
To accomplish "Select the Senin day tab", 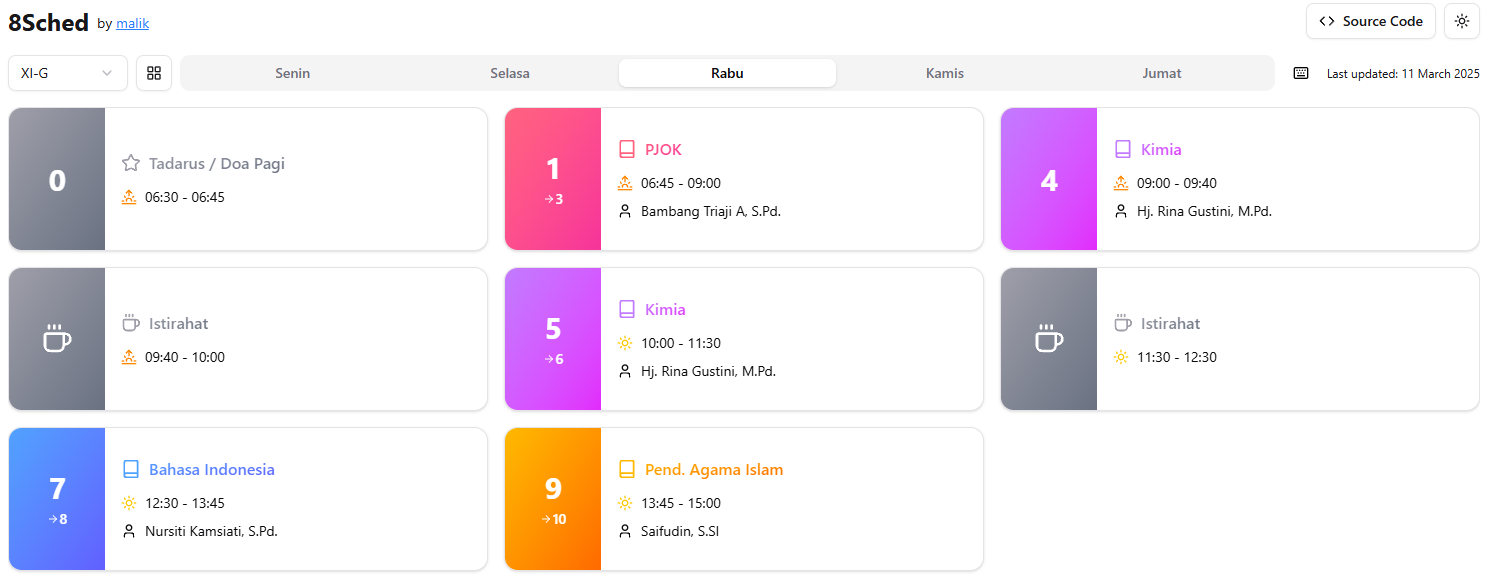I will tap(292, 72).
